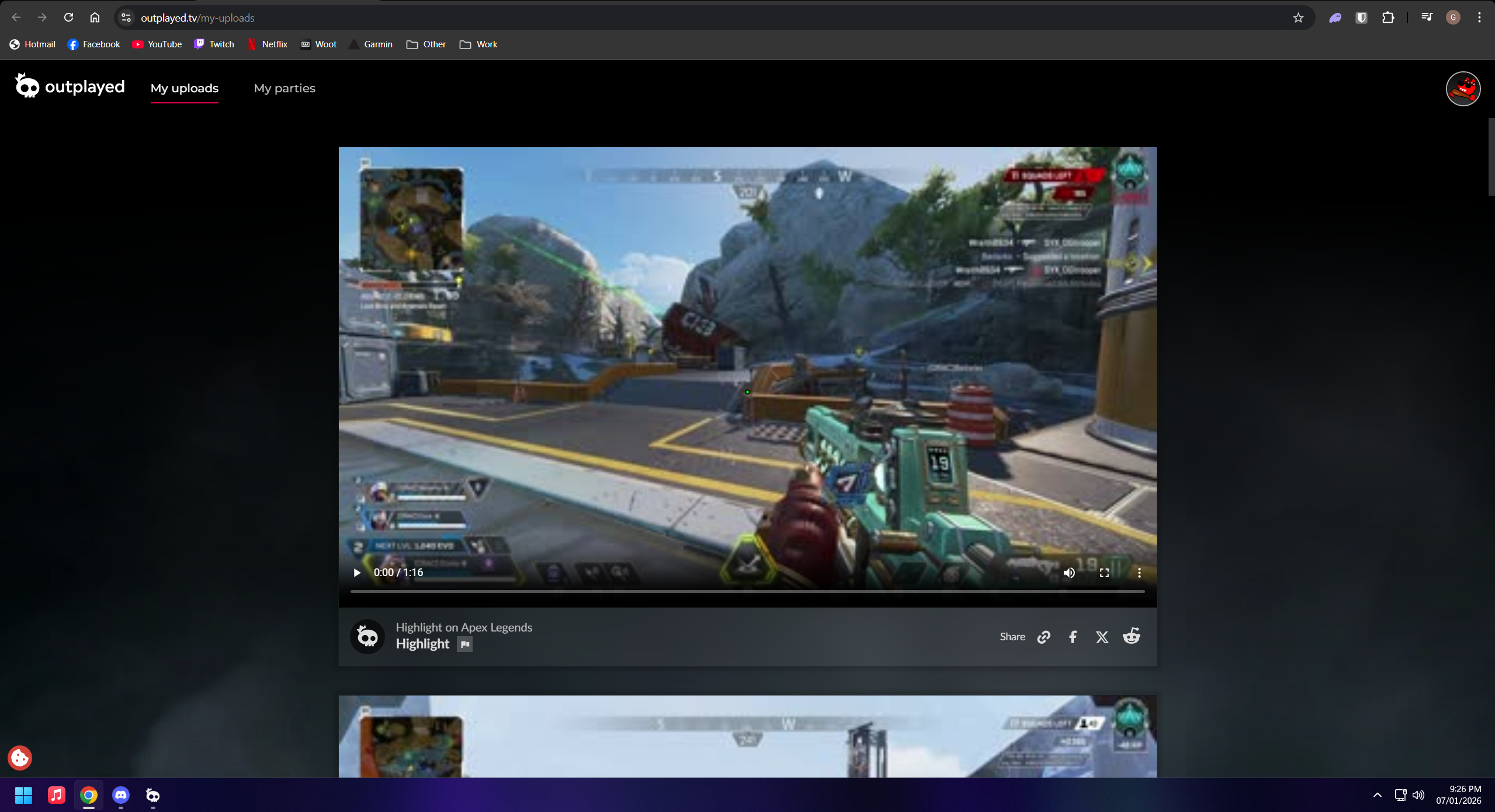Share highlight to Facebook

1073,637
